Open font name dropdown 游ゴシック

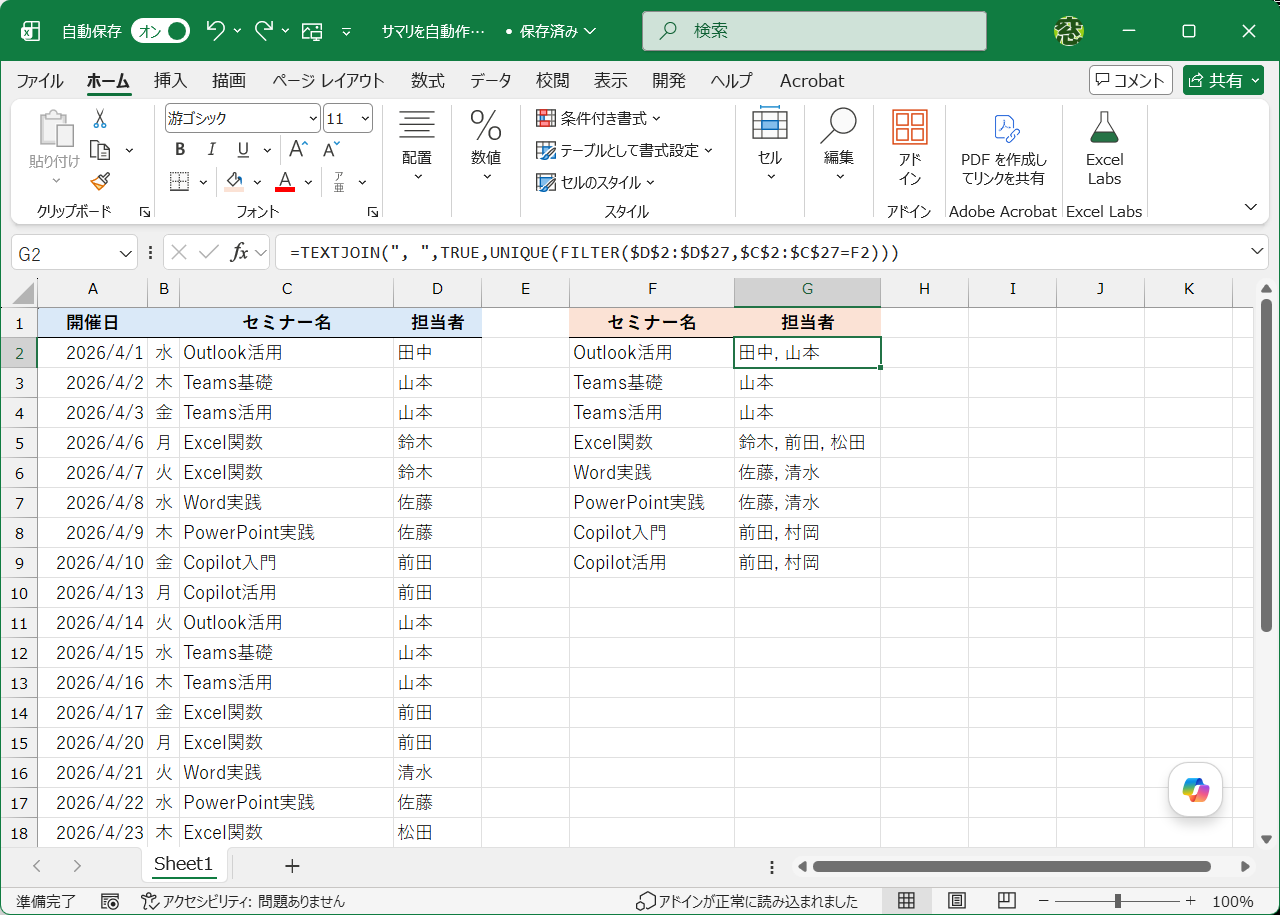(x=312, y=118)
